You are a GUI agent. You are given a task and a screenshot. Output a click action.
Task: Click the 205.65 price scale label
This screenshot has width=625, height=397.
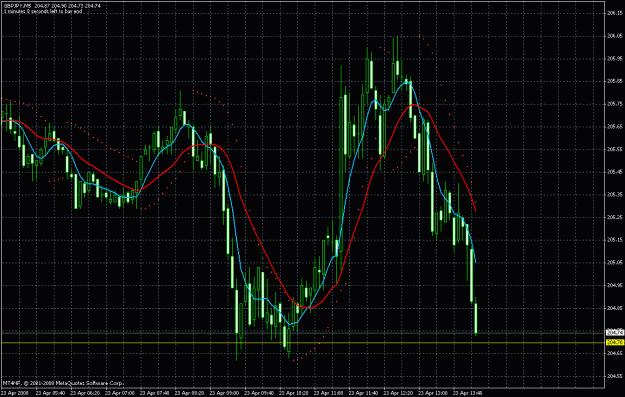(615, 127)
